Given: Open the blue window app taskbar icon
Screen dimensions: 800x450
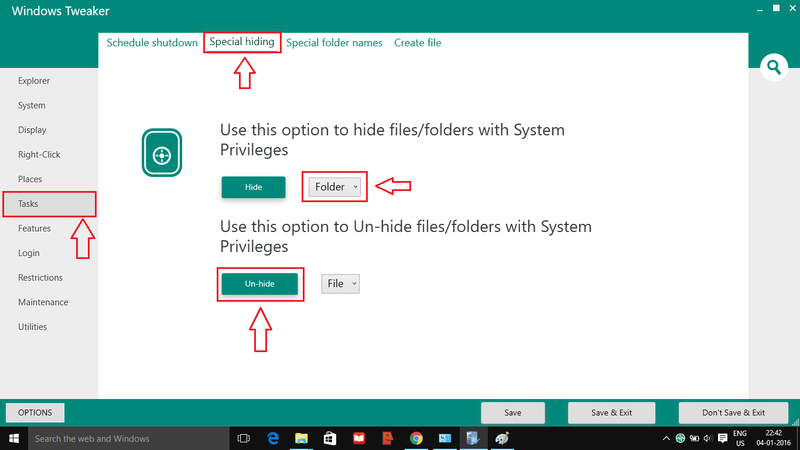Looking at the screenshot, I should pos(445,438).
